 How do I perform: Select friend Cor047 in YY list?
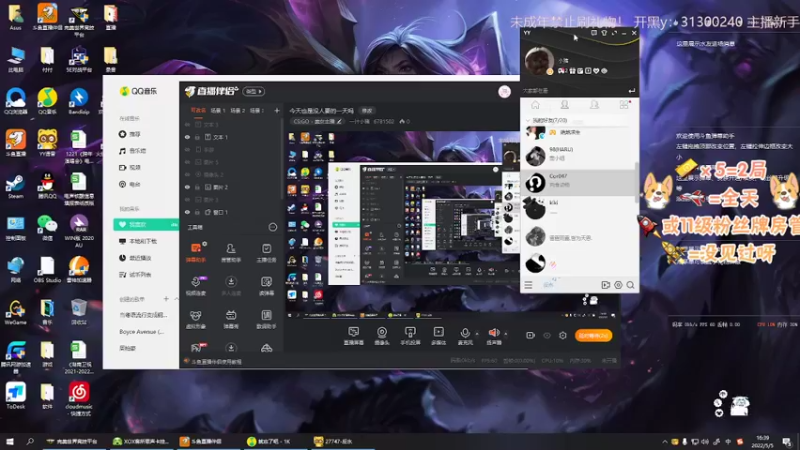(x=578, y=182)
